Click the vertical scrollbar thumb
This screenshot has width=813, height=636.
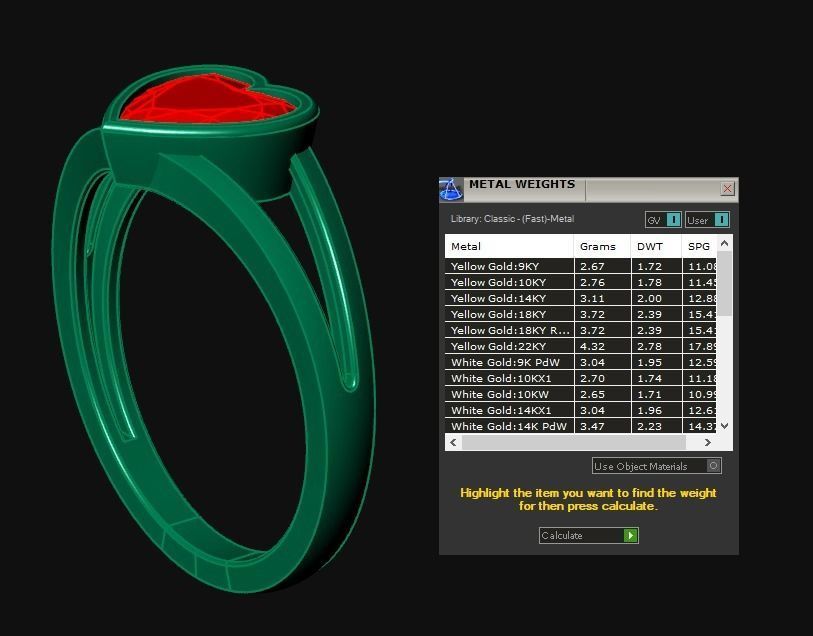pos(725,283)
